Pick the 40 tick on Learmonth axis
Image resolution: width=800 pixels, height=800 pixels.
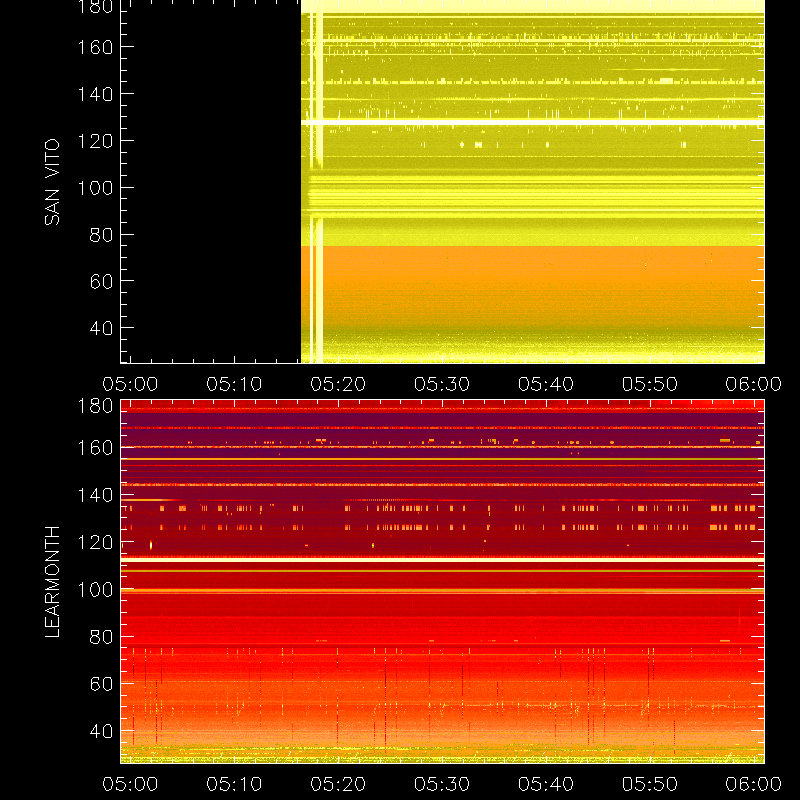coord(101,732)
